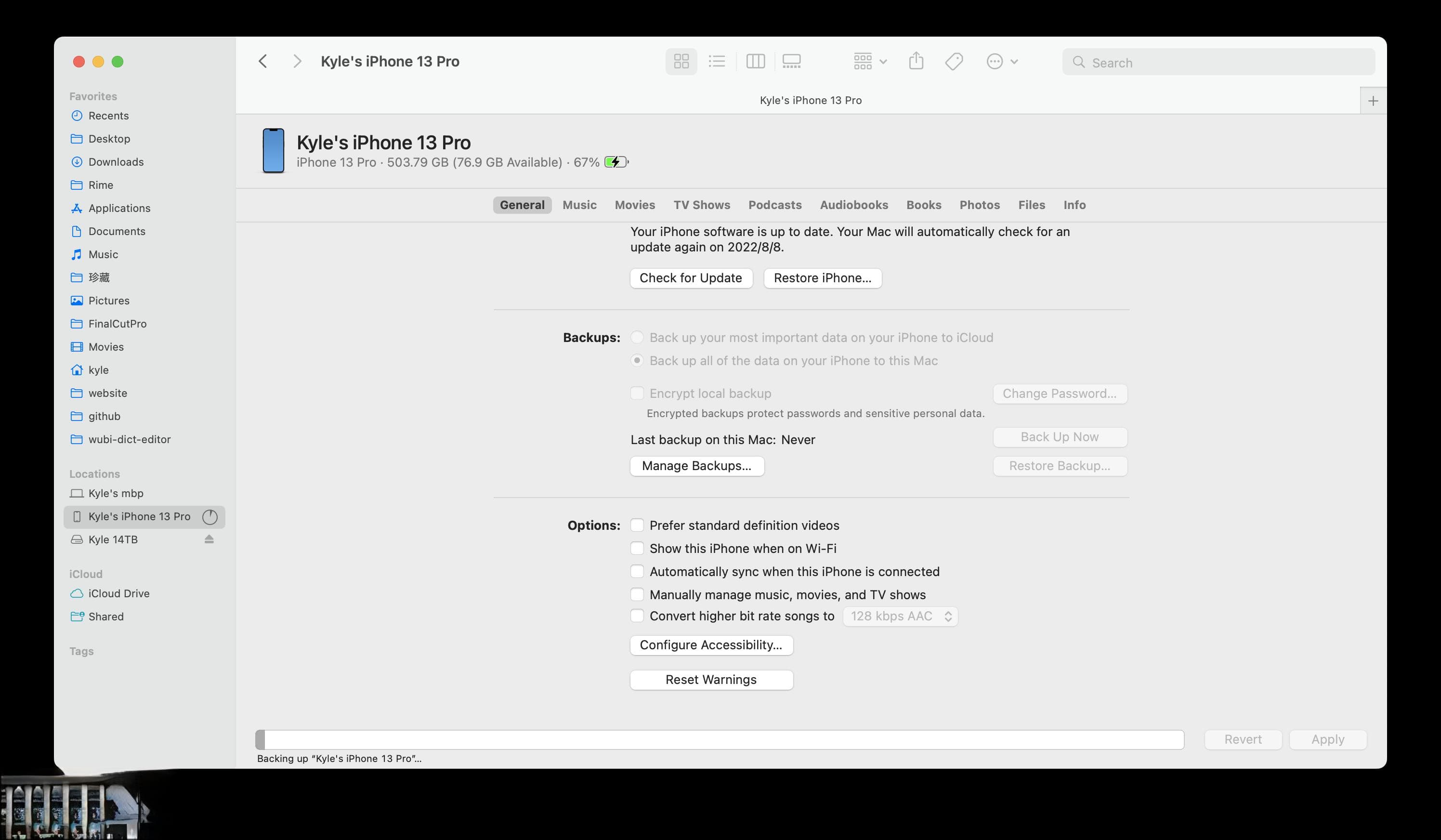Open the Action ellipsis menu
Viewport: 1441px width, 840px height.
[1002, 62]
